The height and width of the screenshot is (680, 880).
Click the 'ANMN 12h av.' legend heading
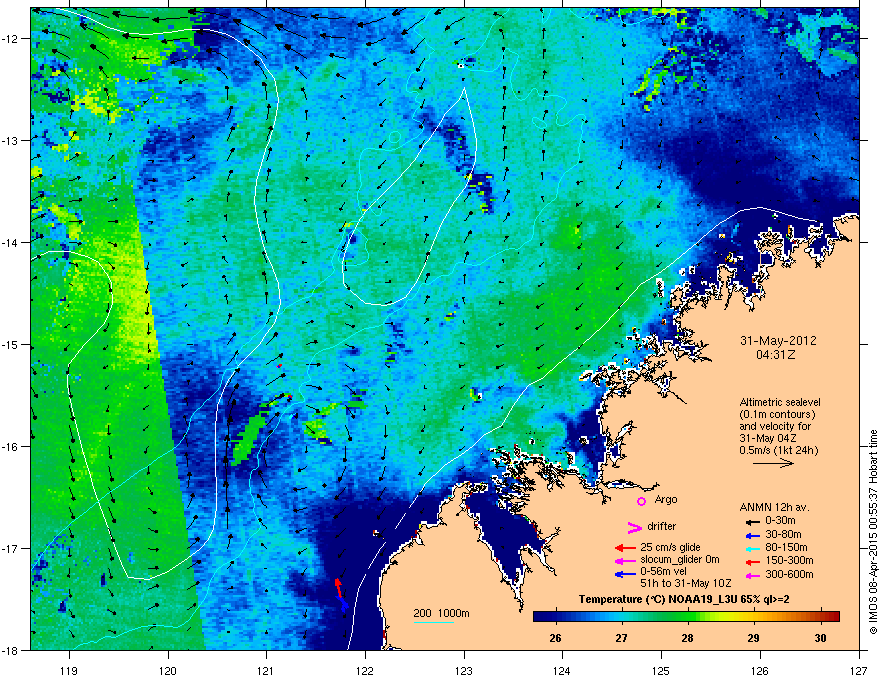click(774, 507)
